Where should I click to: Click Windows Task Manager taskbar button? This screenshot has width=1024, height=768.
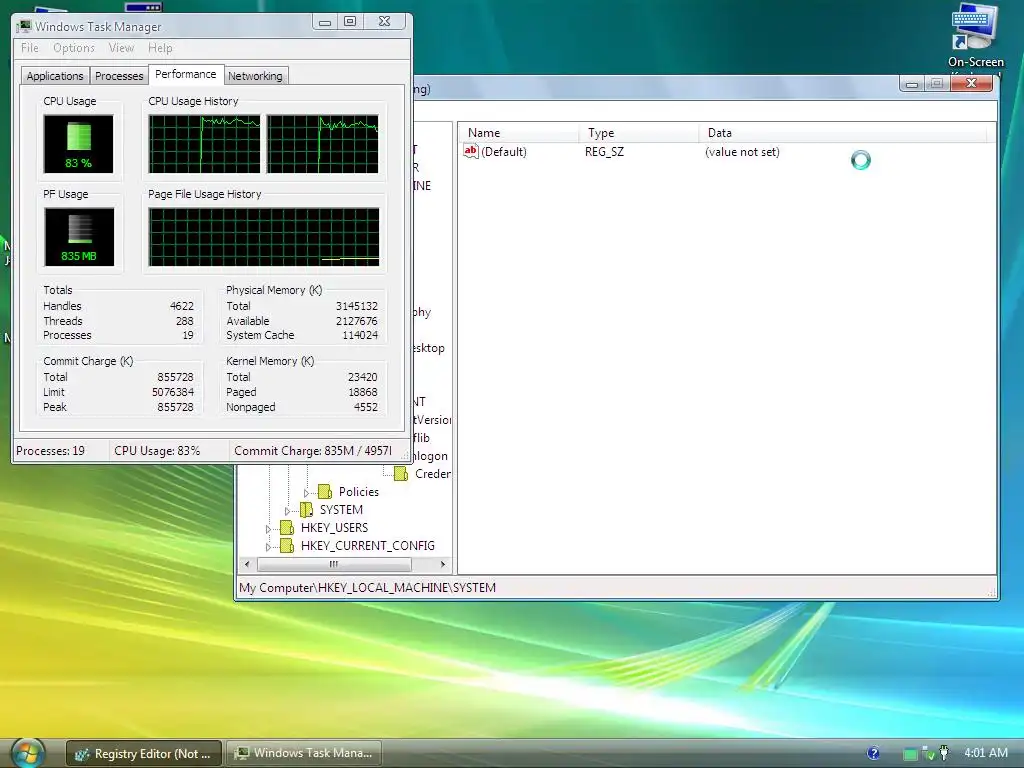(x=304, y=754)
